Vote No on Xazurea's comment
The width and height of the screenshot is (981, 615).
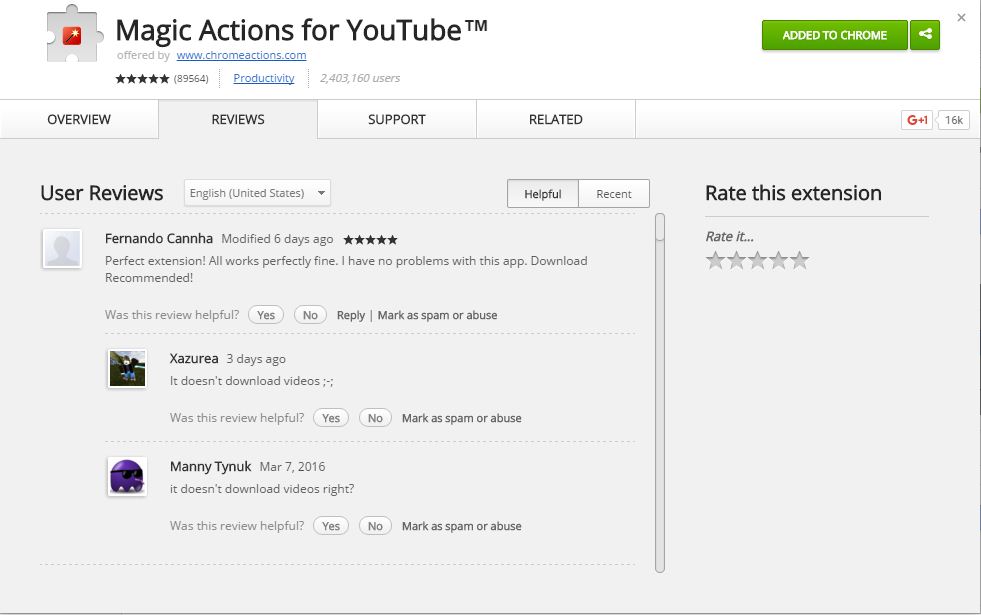point(375,418)
